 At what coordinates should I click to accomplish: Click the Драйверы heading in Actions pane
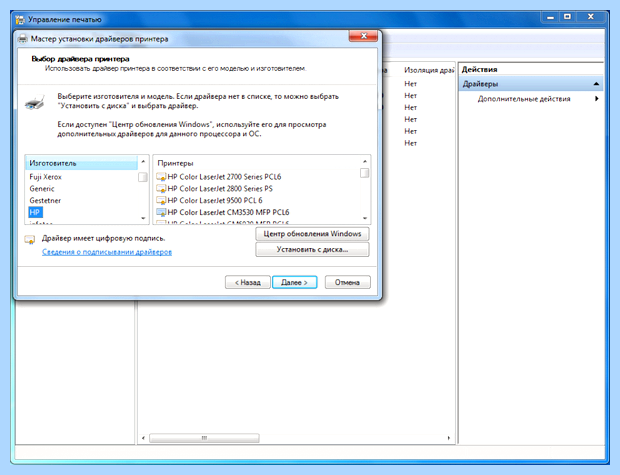[x=480, y=84]
